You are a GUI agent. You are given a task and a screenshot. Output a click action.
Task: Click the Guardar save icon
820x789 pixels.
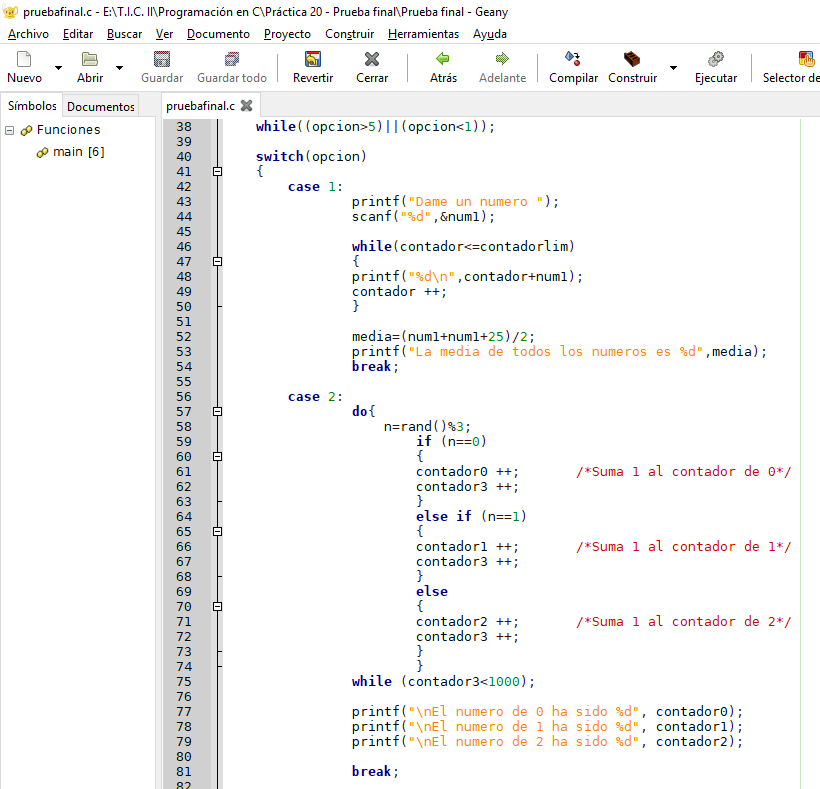click(162, 59)
